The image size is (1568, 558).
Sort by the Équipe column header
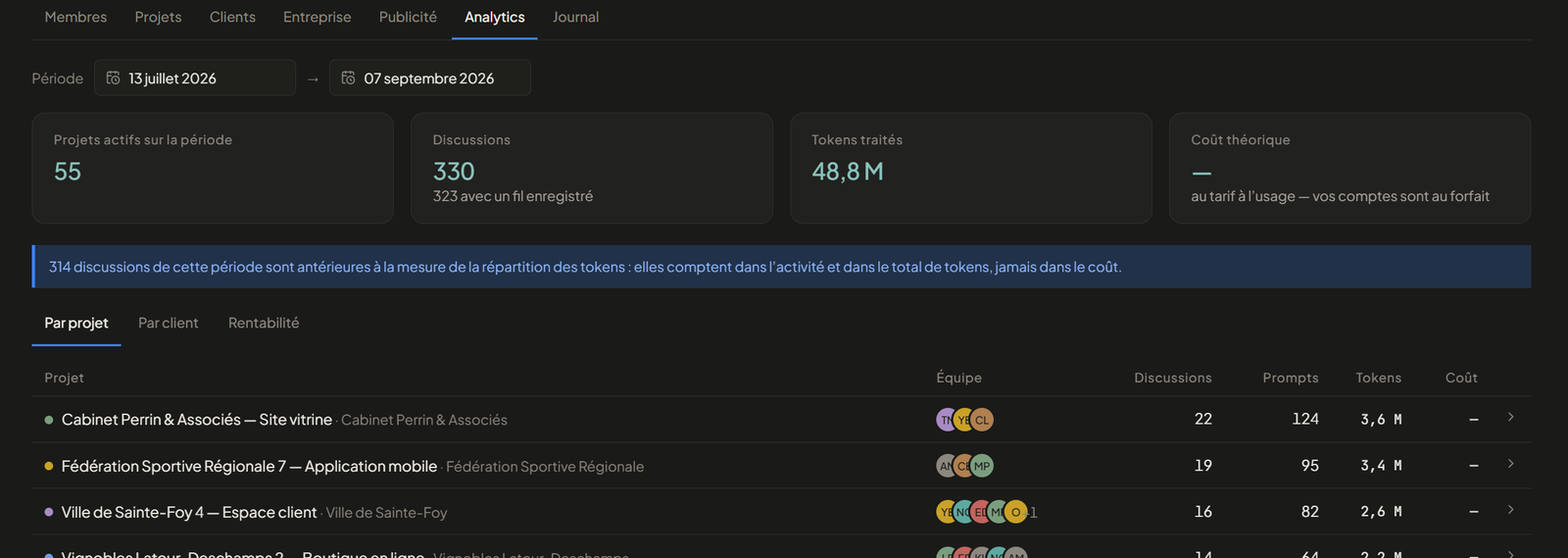pyautogui.click(x=958, y=379)
